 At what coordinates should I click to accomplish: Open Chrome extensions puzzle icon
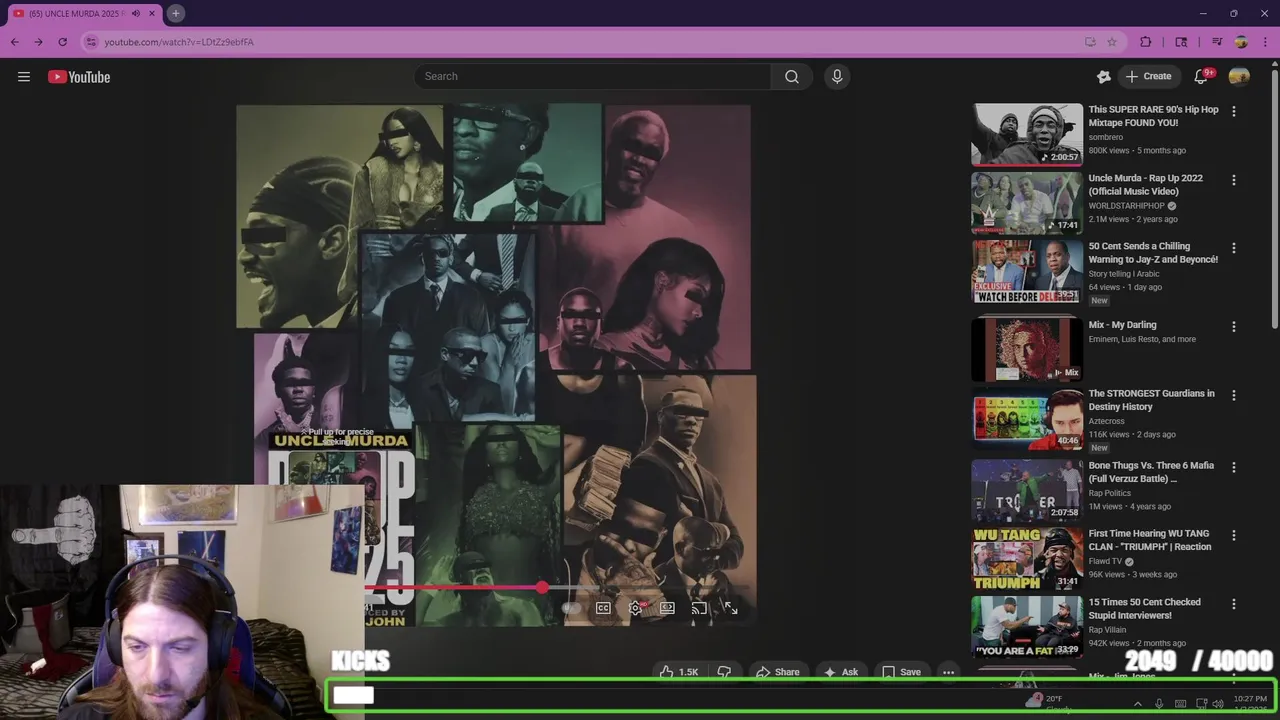click(x=1146, y=42)
